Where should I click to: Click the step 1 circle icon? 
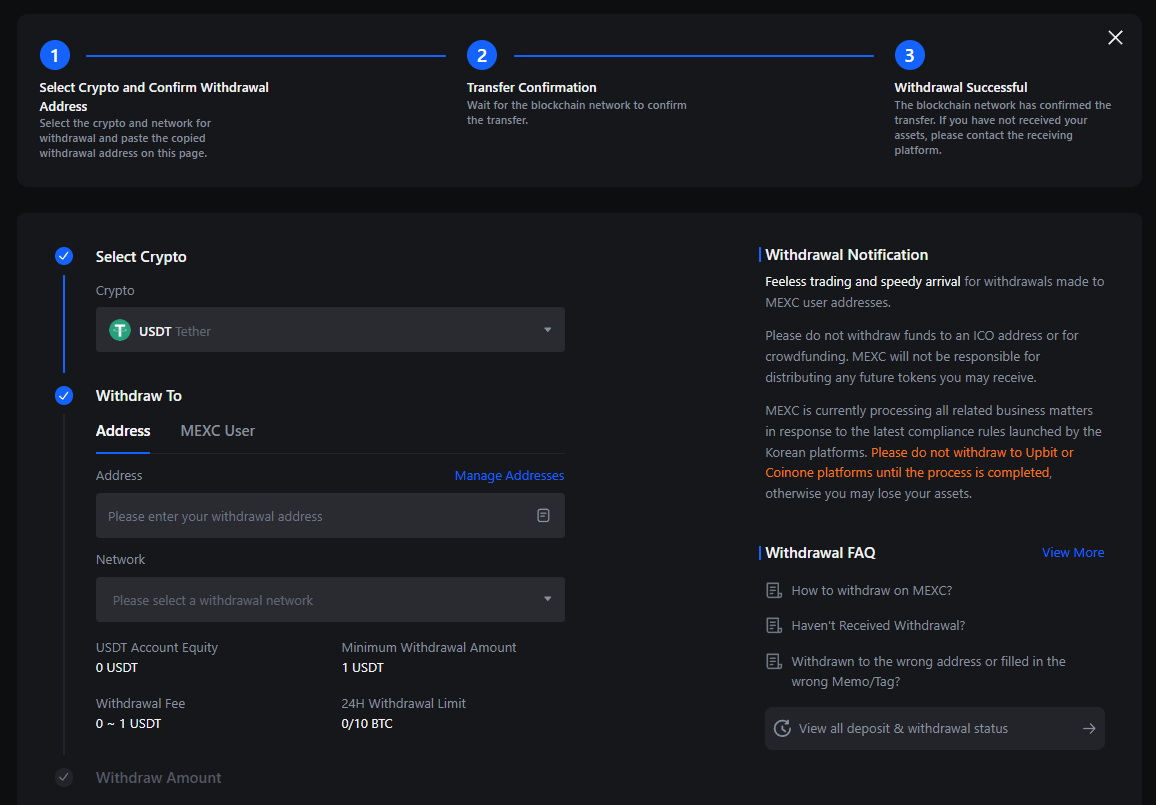[x=55, y=55]
